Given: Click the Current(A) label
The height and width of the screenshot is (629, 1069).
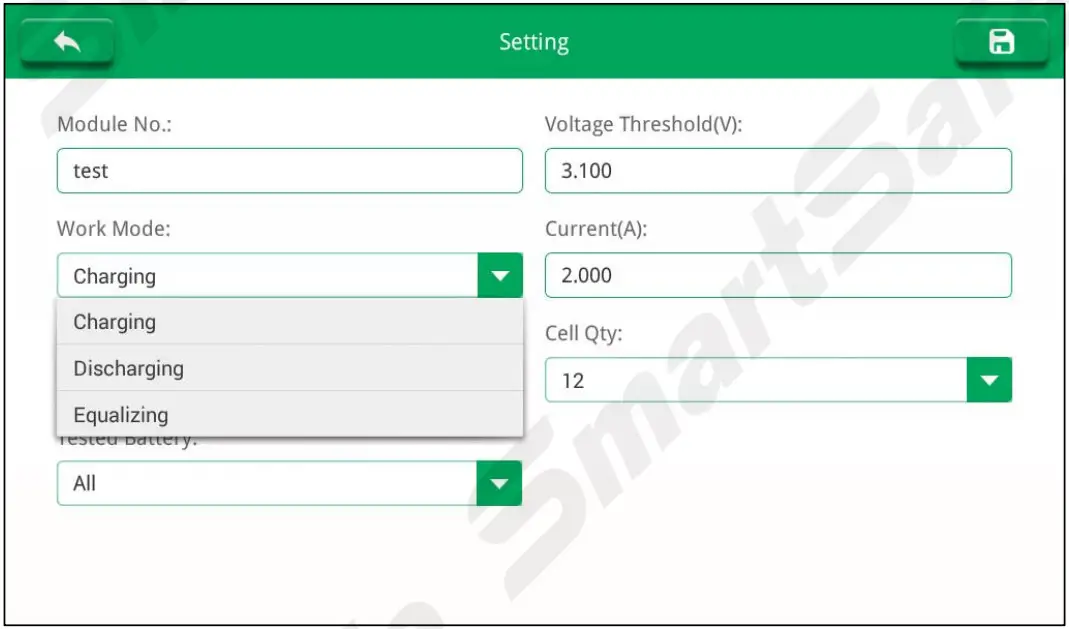Looking at the screenshot, I should 596,229.
